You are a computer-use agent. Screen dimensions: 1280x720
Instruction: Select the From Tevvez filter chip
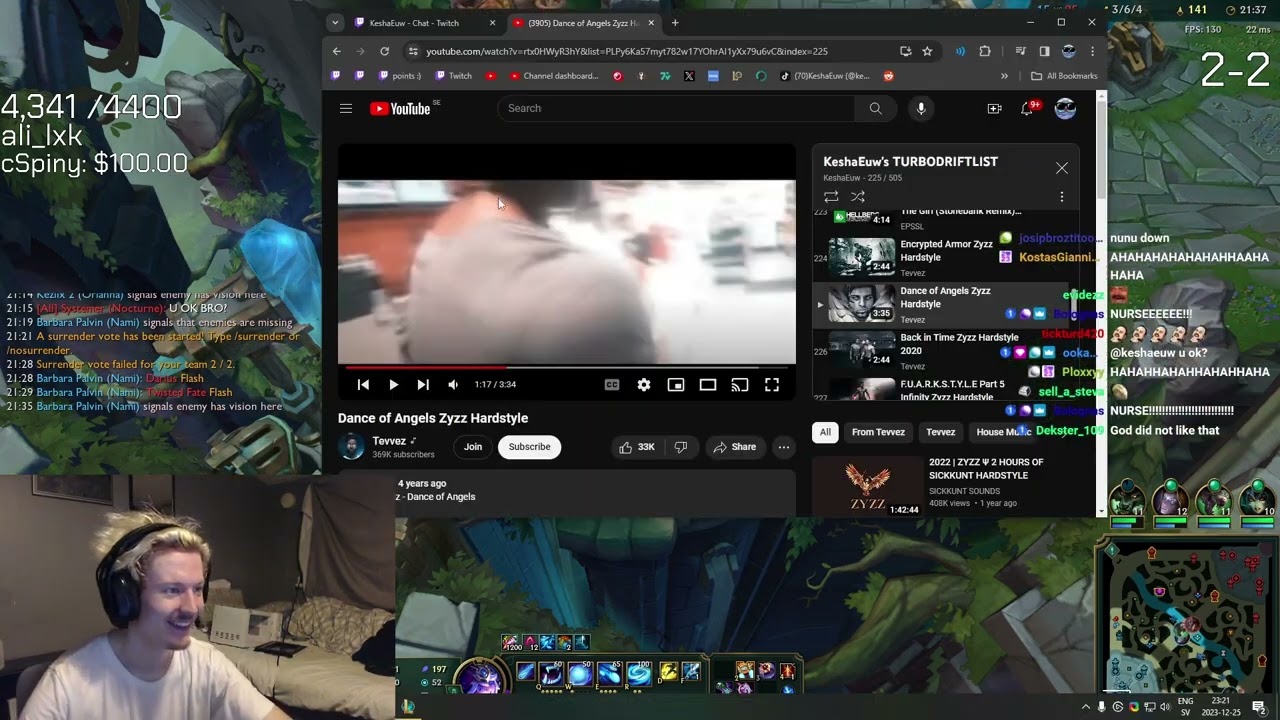tap(878, 432)
